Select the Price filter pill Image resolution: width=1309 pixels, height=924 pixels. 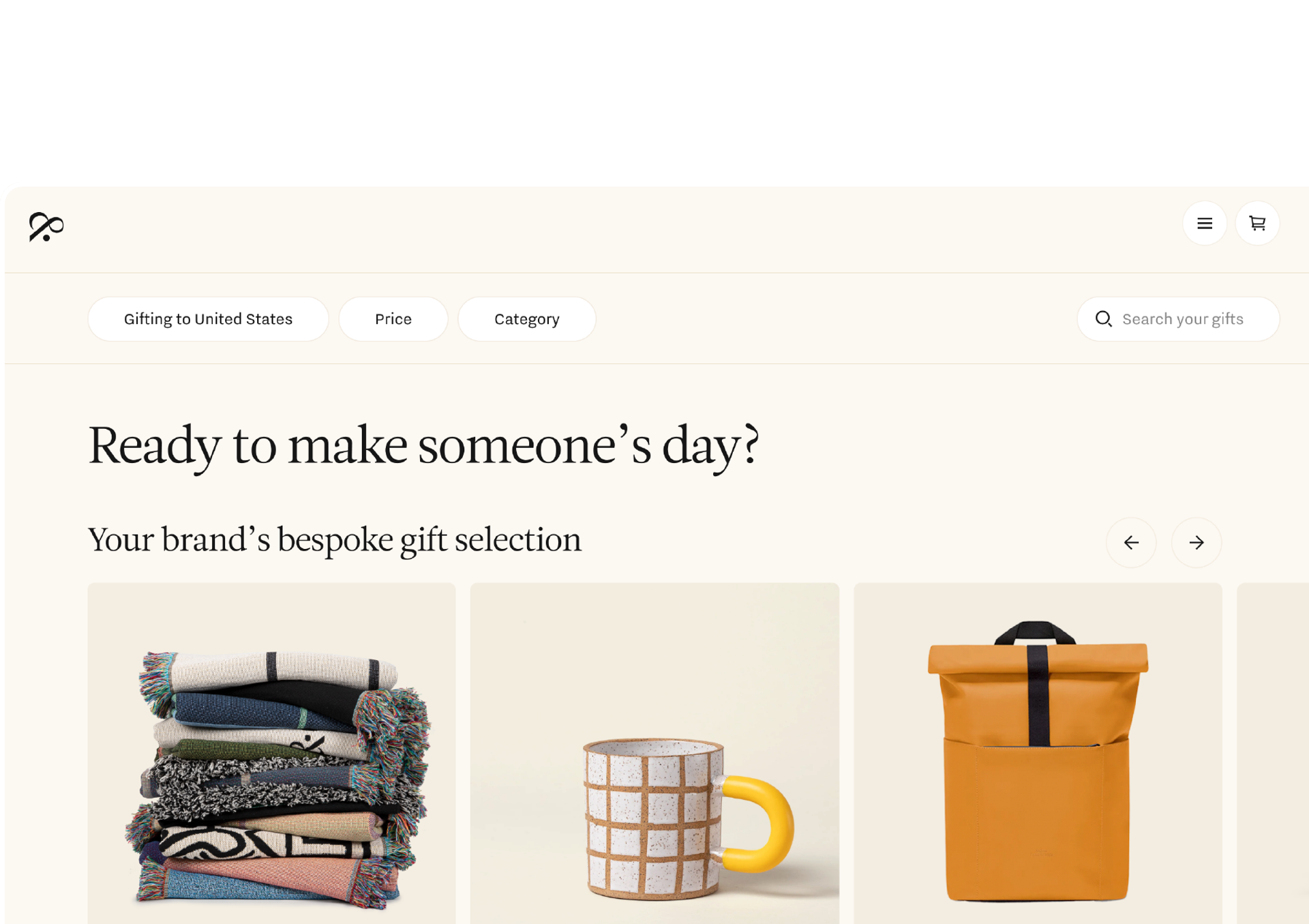393,318
